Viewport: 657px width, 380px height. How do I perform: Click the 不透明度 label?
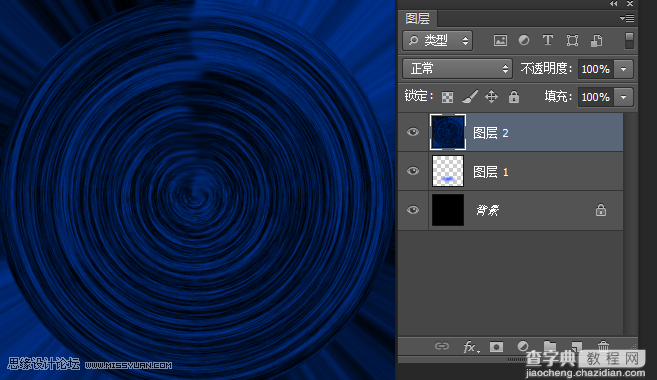click(546, 68)
